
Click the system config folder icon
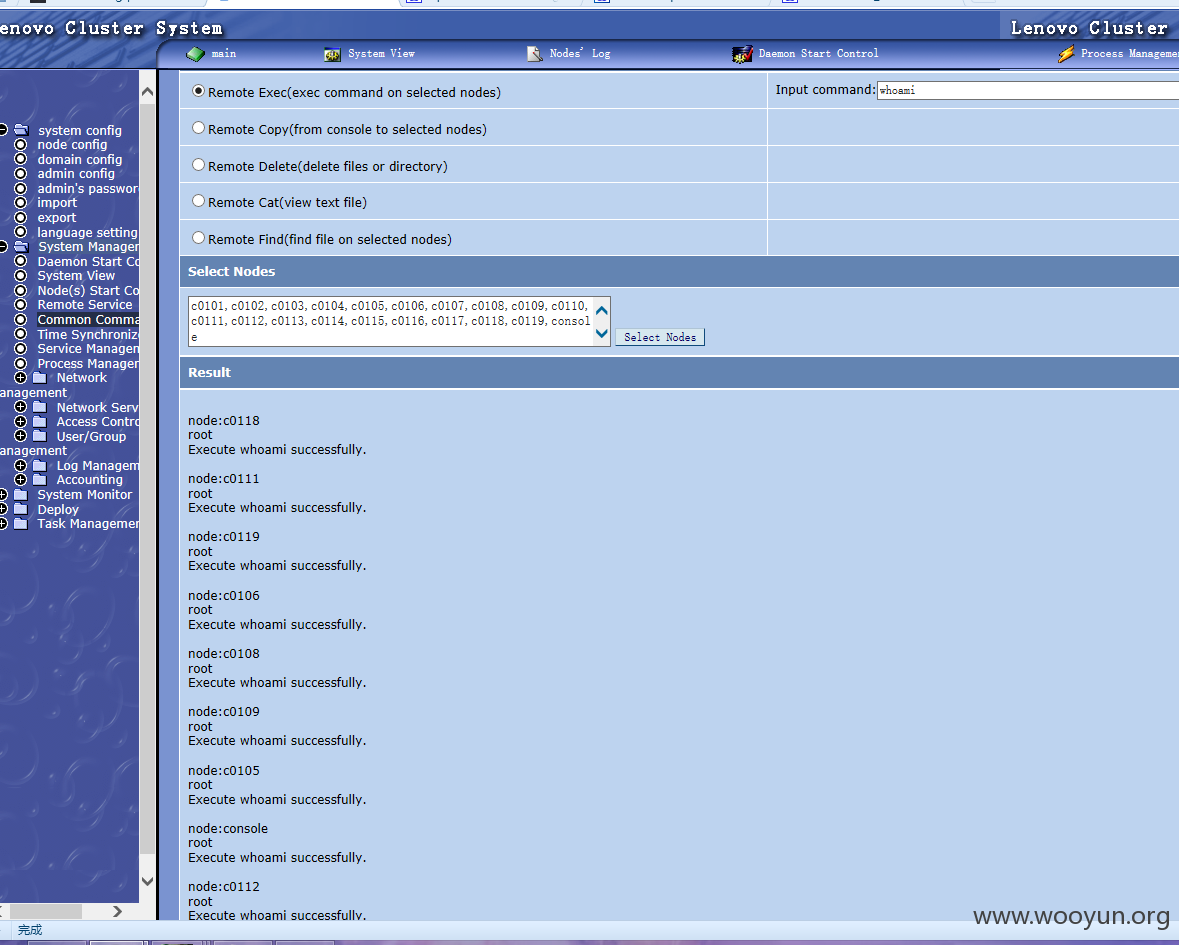pyautogui.click(x=22, y=130)
